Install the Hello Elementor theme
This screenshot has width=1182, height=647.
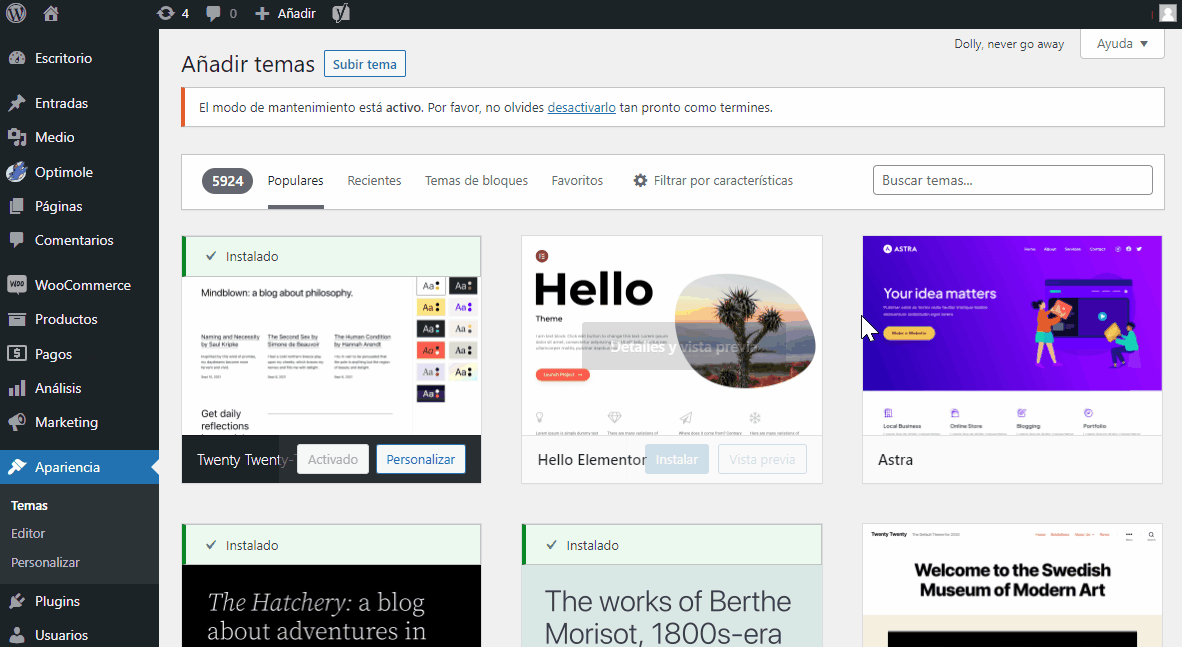(x=677, y=459)
